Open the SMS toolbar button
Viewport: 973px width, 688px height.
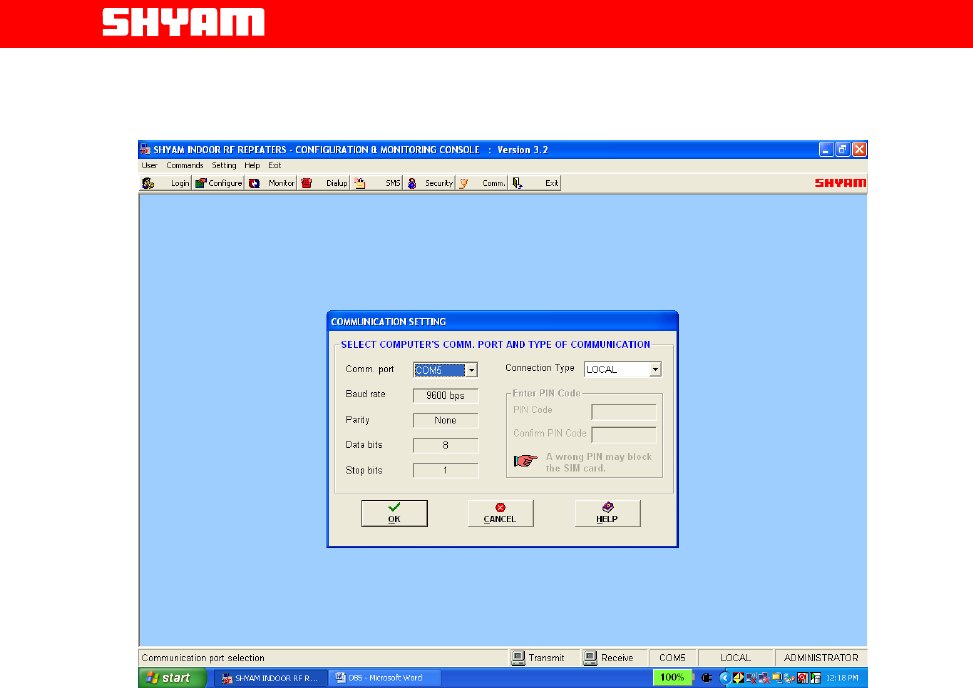[377, 183]
